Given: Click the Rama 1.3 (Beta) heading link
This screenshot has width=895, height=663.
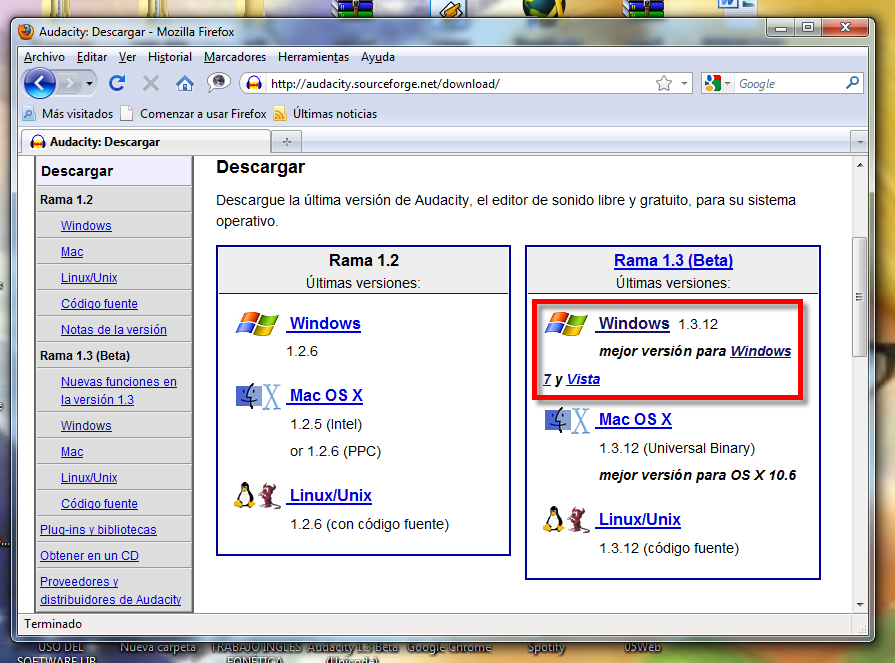Looking at the screenshot, I should tap(673, 261).
